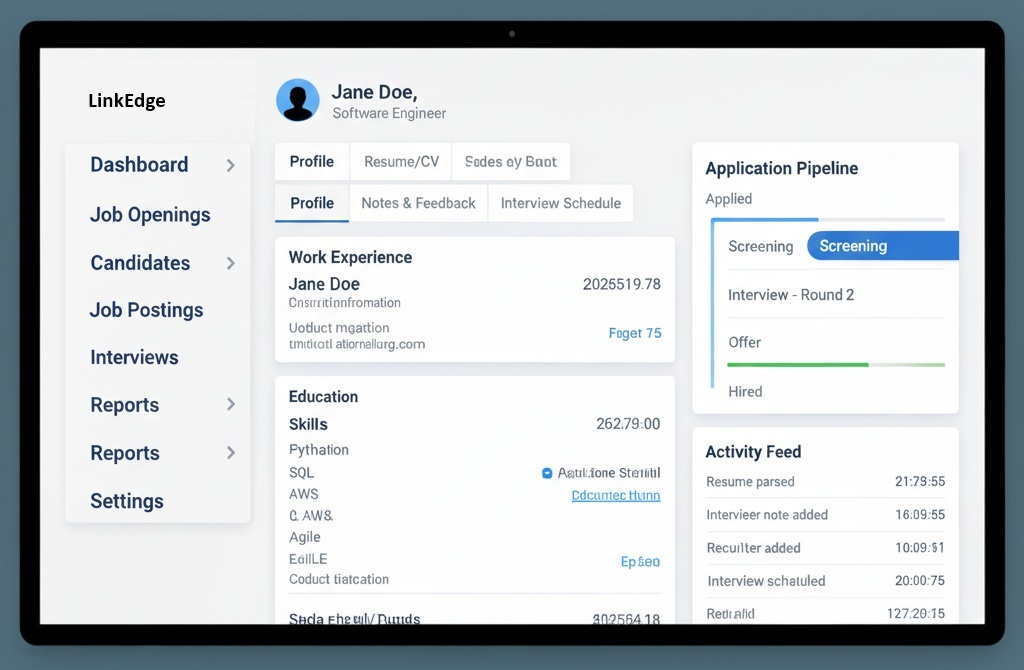Viewport: 1024px width, 670px height.
Task: Click the underlined link in Skills section
Action: (615, 495)
